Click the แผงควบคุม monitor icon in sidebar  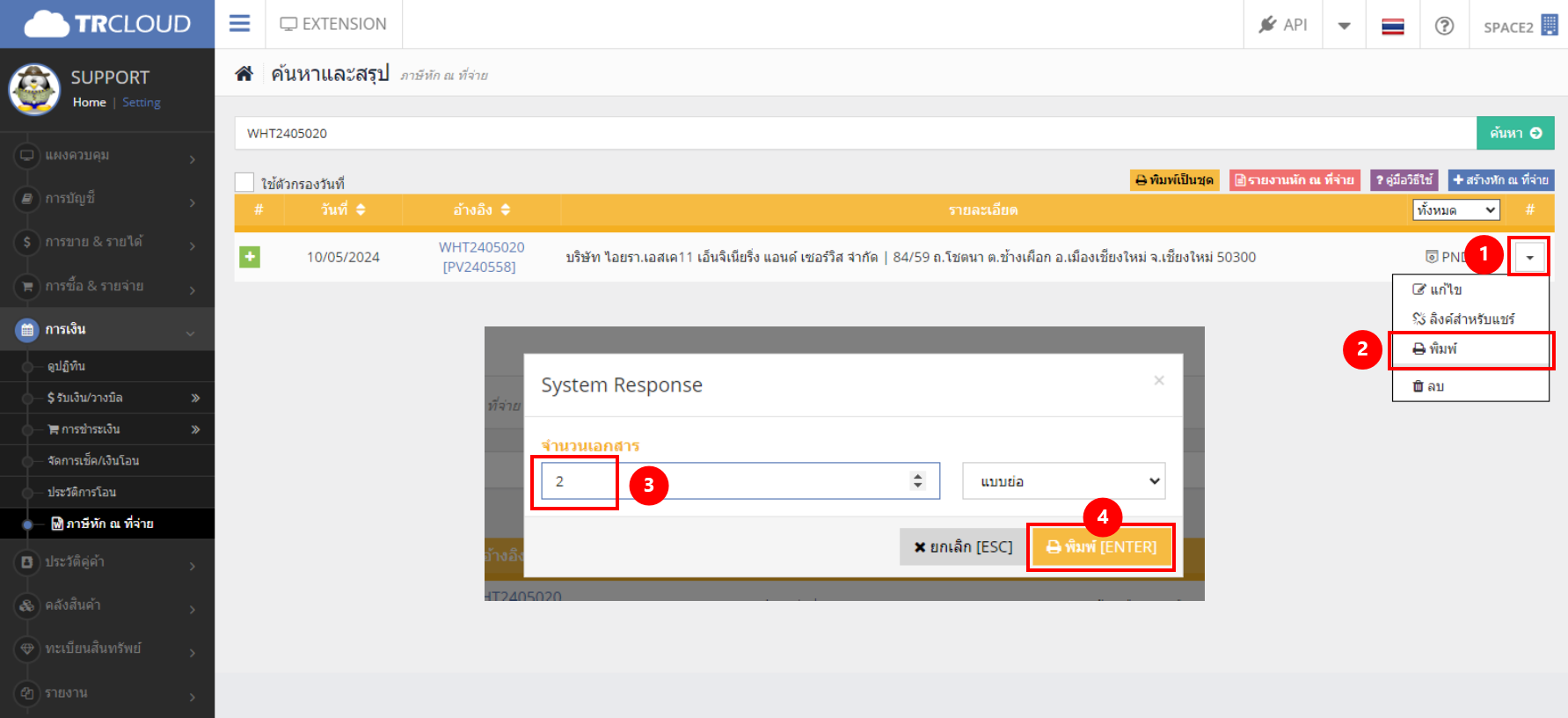(x=27, y=155)
